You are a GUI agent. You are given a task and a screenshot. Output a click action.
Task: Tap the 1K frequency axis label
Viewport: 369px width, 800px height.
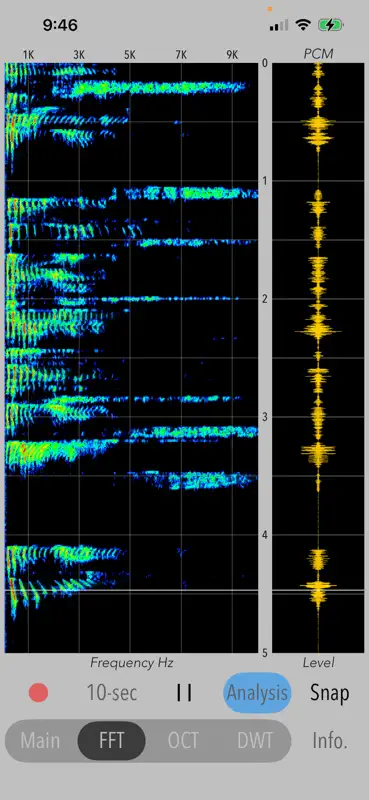[28, 55]
